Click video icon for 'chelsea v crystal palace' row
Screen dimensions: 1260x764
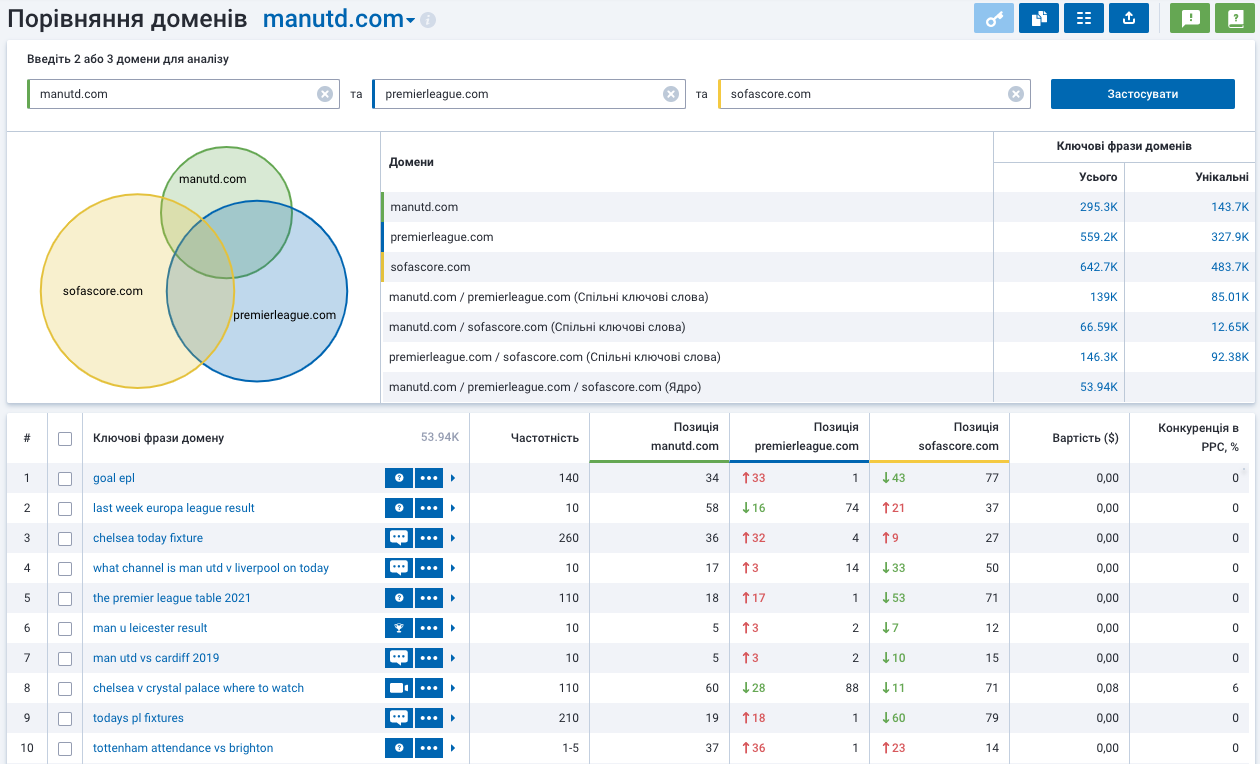pyautogui.click(x=399, y=688)
